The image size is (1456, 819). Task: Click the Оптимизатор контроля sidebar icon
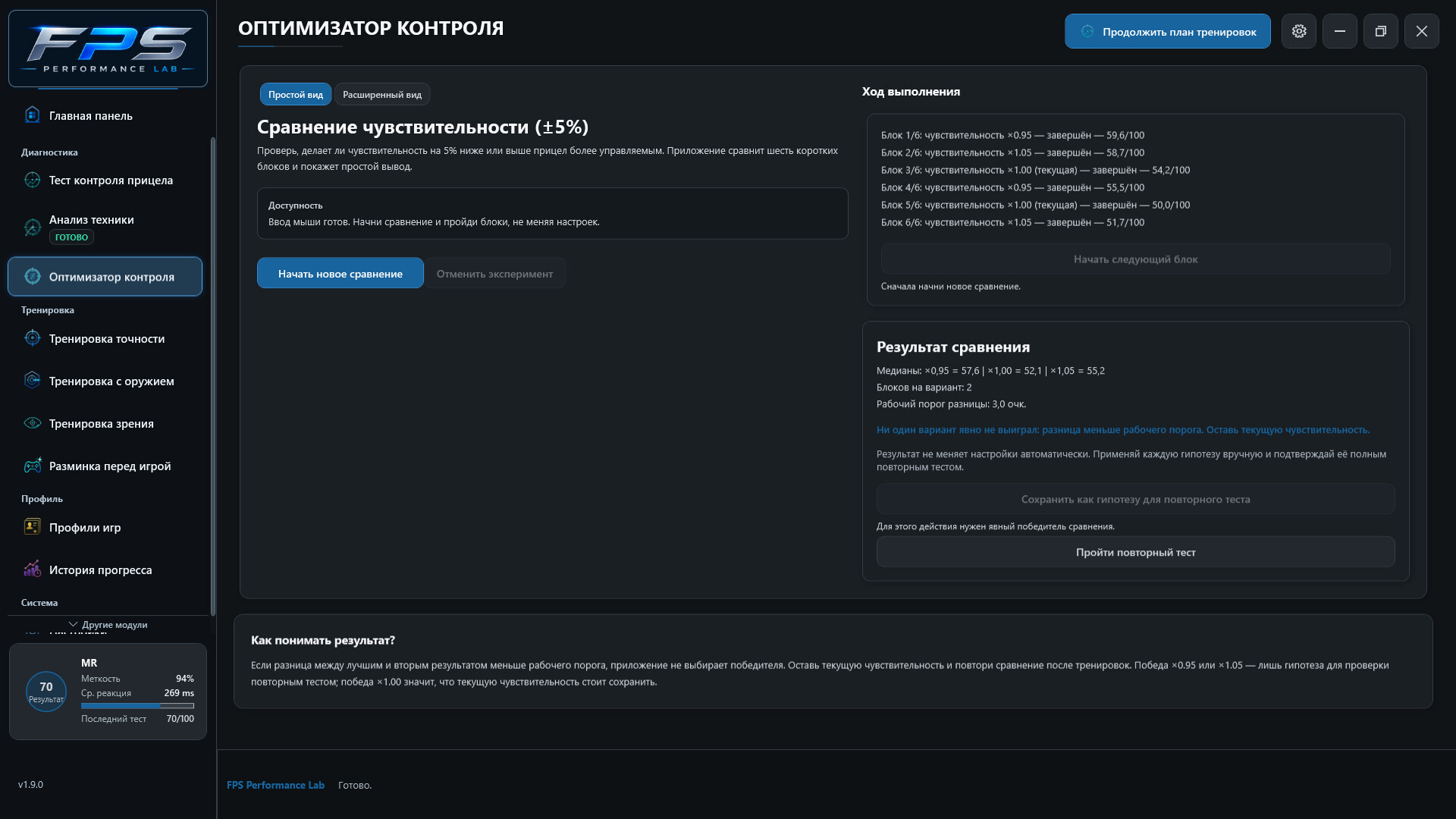coord(32,276)
